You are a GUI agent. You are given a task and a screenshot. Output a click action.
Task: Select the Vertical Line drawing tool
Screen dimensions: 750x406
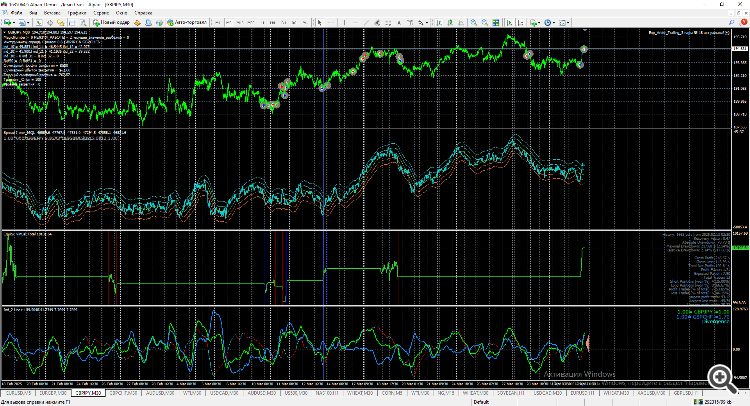click(344, 22)
